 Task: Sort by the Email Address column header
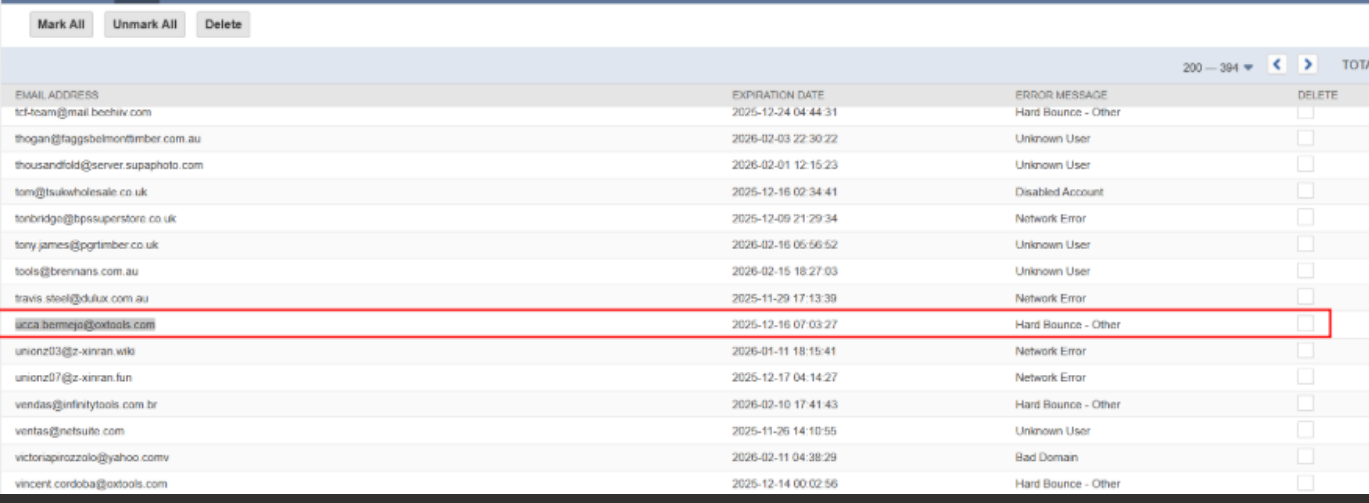tap(57, 95)
